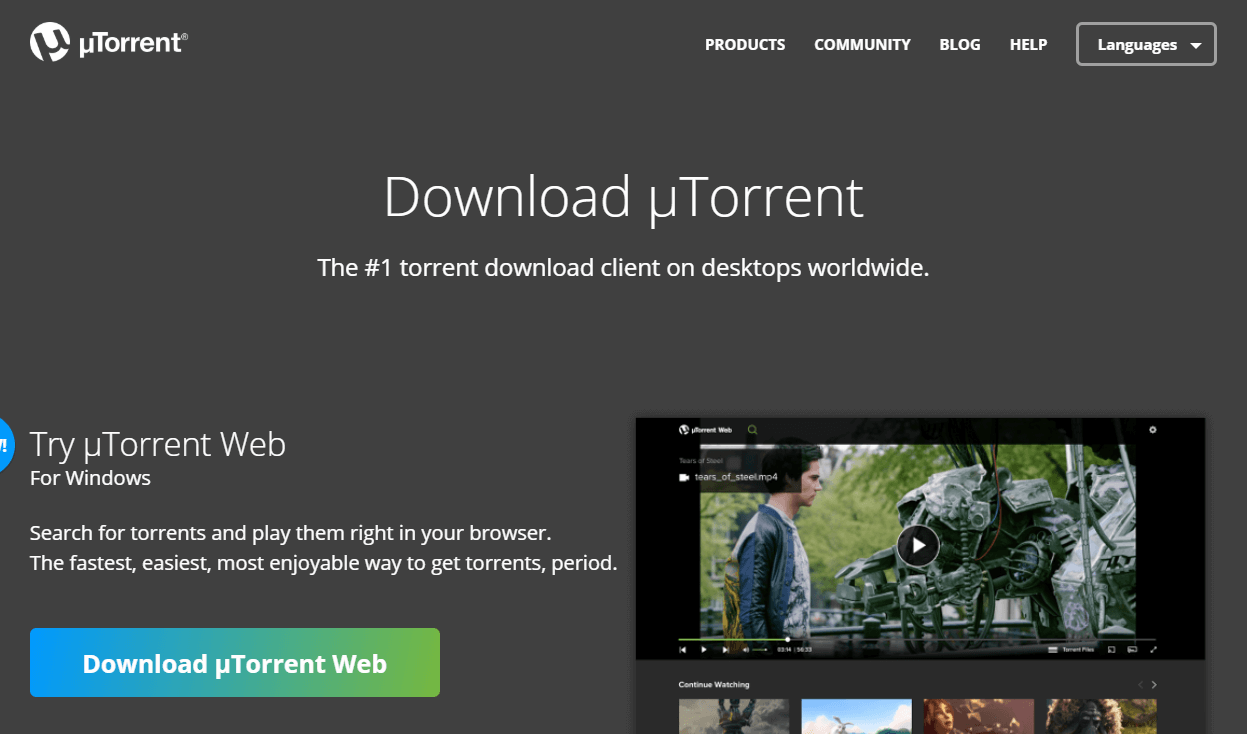Screen dimensions: 1247x734
Task: Click the fullscreen expand icon
Action: point(1154,649)
